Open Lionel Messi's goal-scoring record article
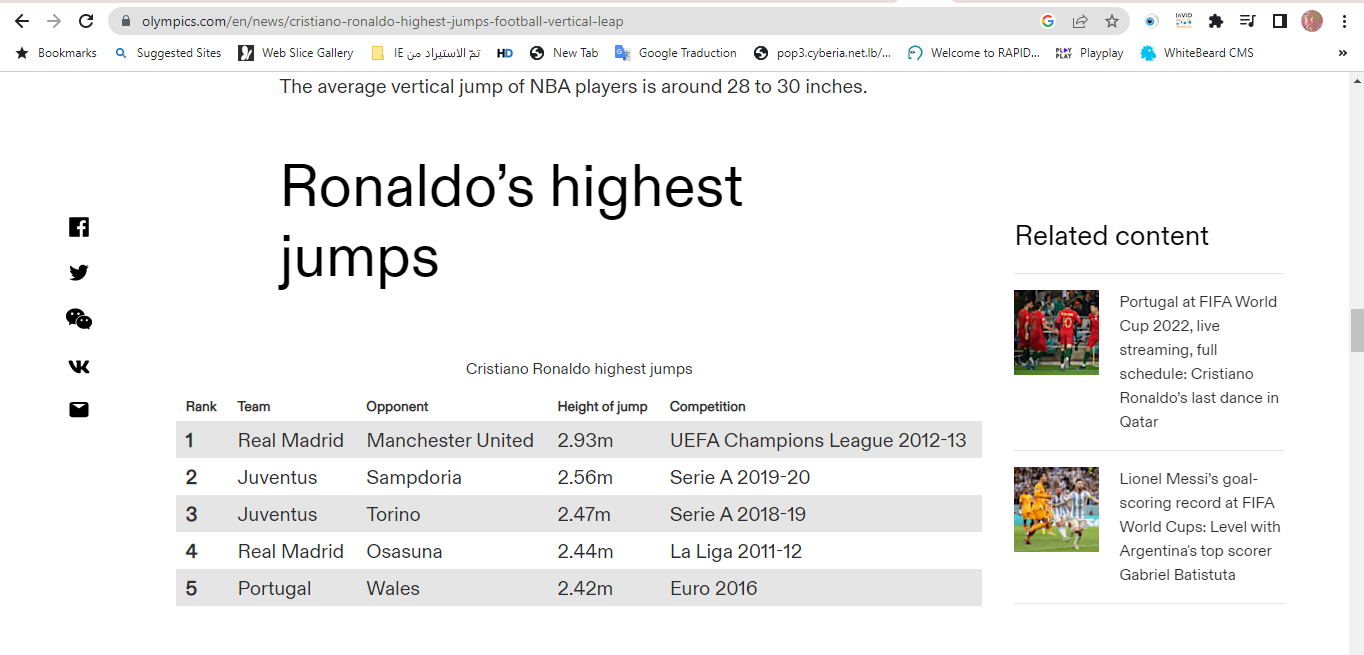This screenshot has height=655, width=1364. tap(1199, 526)
